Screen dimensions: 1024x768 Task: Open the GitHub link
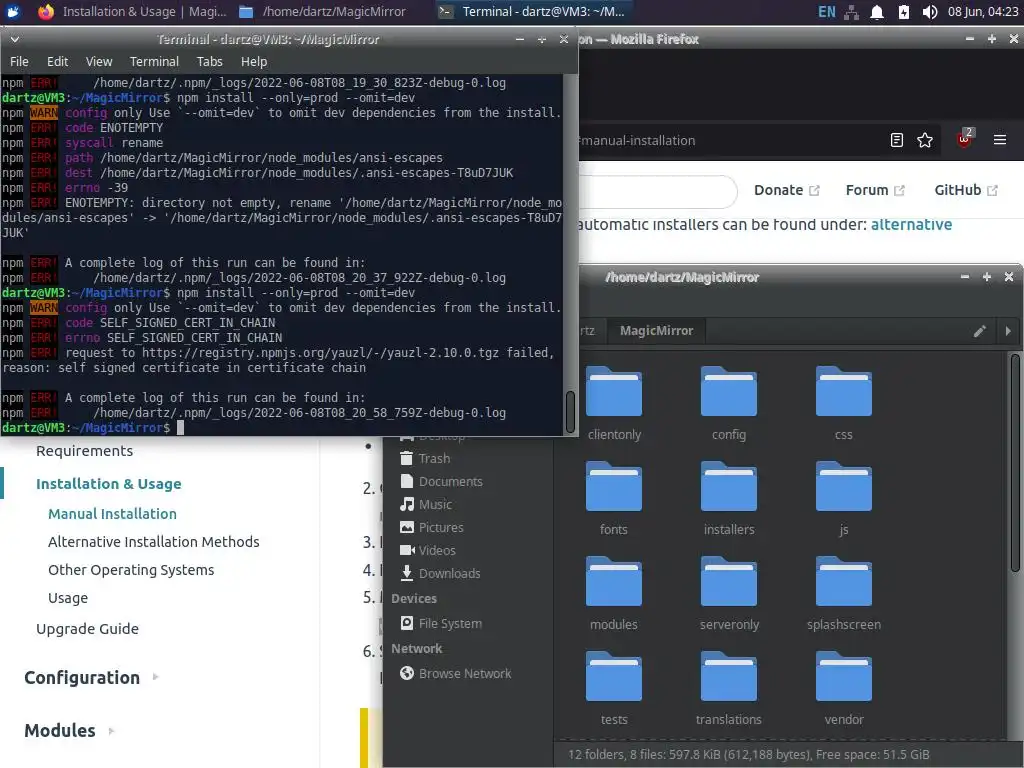click(x=966, y=190)
